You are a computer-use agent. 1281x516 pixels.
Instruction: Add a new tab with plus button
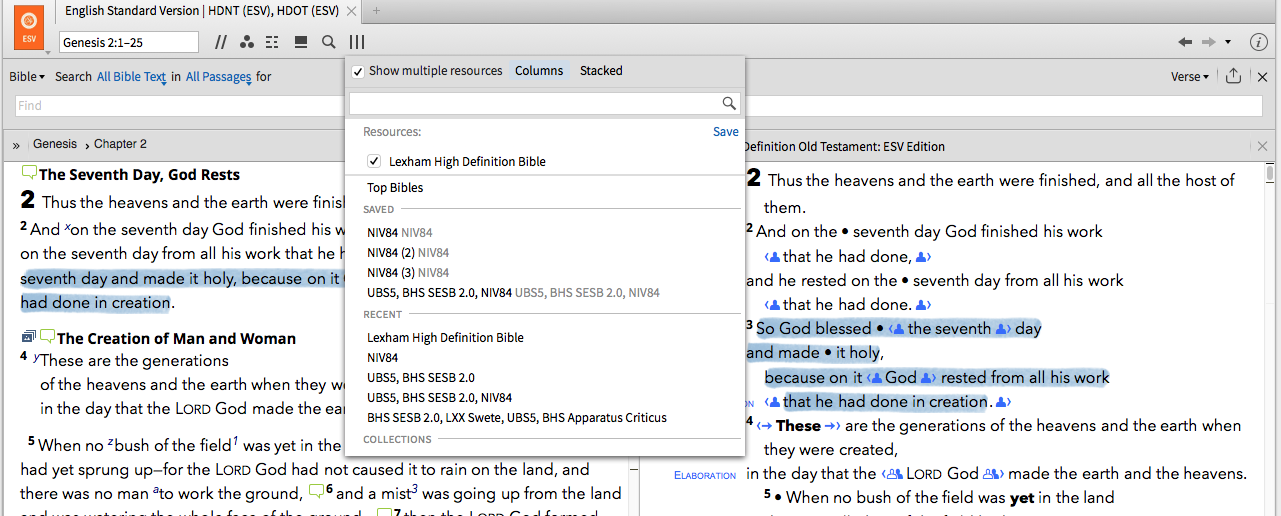[376, 11]
